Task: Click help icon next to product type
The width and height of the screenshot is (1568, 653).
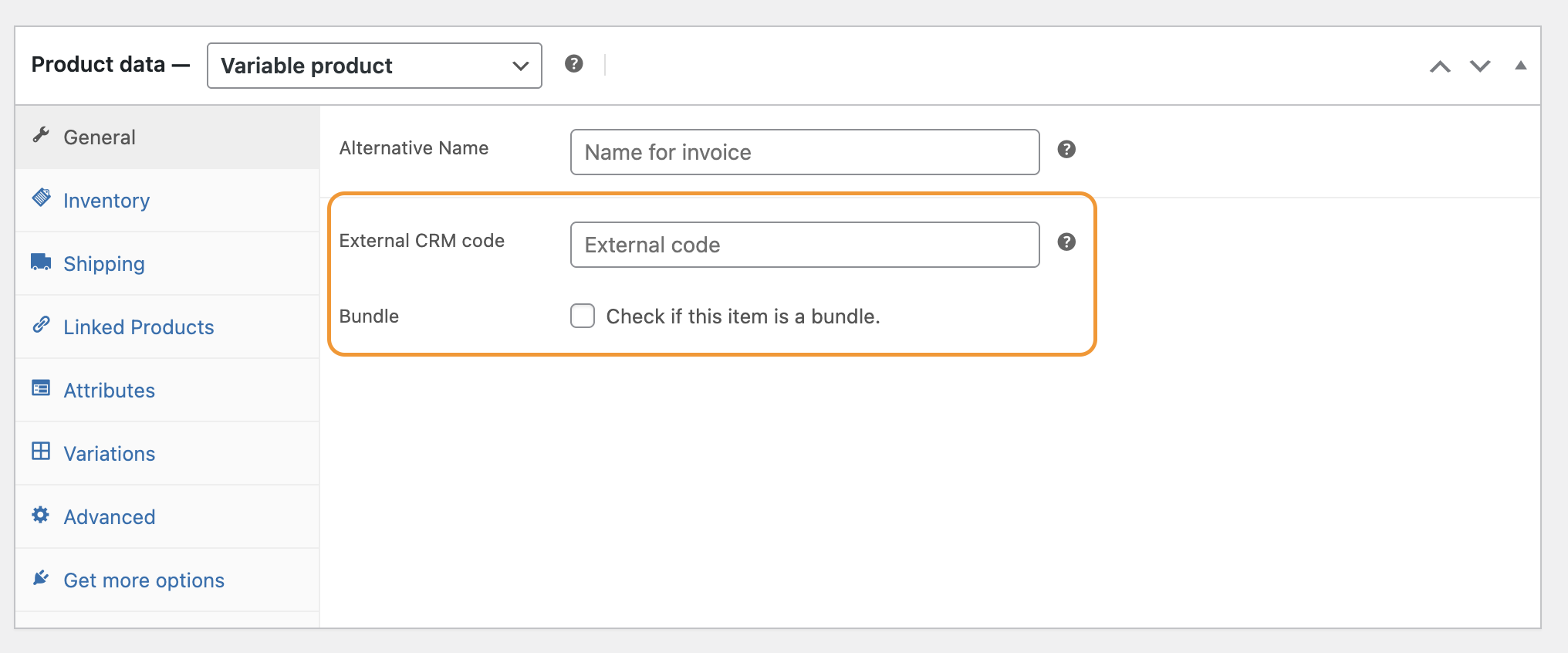Action: (573, 64)
